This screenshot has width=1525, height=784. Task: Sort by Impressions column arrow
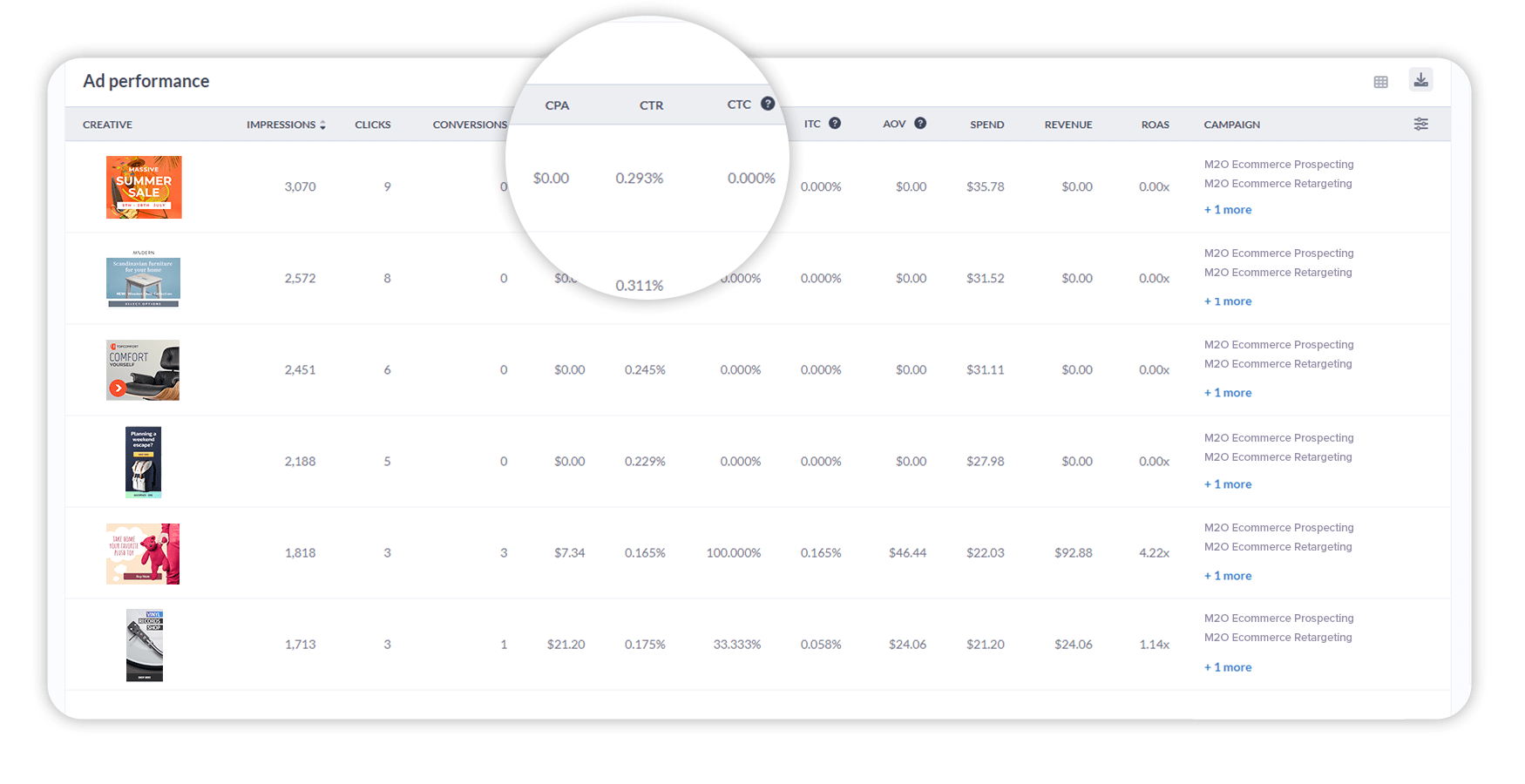click(322, 125)
